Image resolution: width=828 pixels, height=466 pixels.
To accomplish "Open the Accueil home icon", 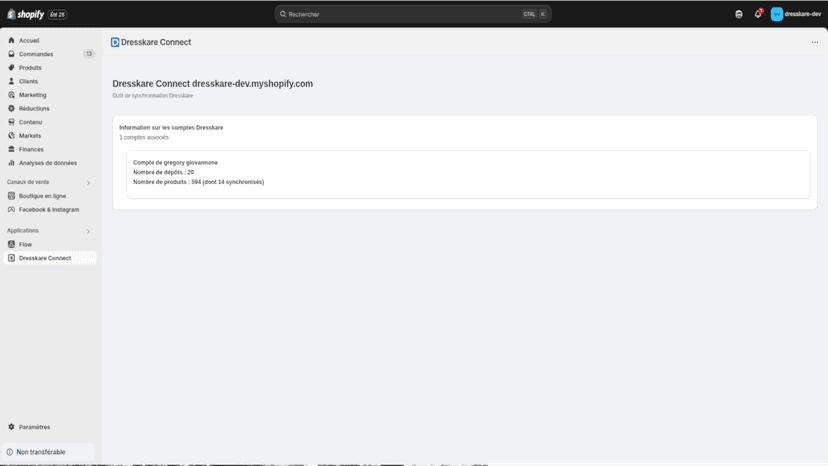I will click(x=11, y=40).
